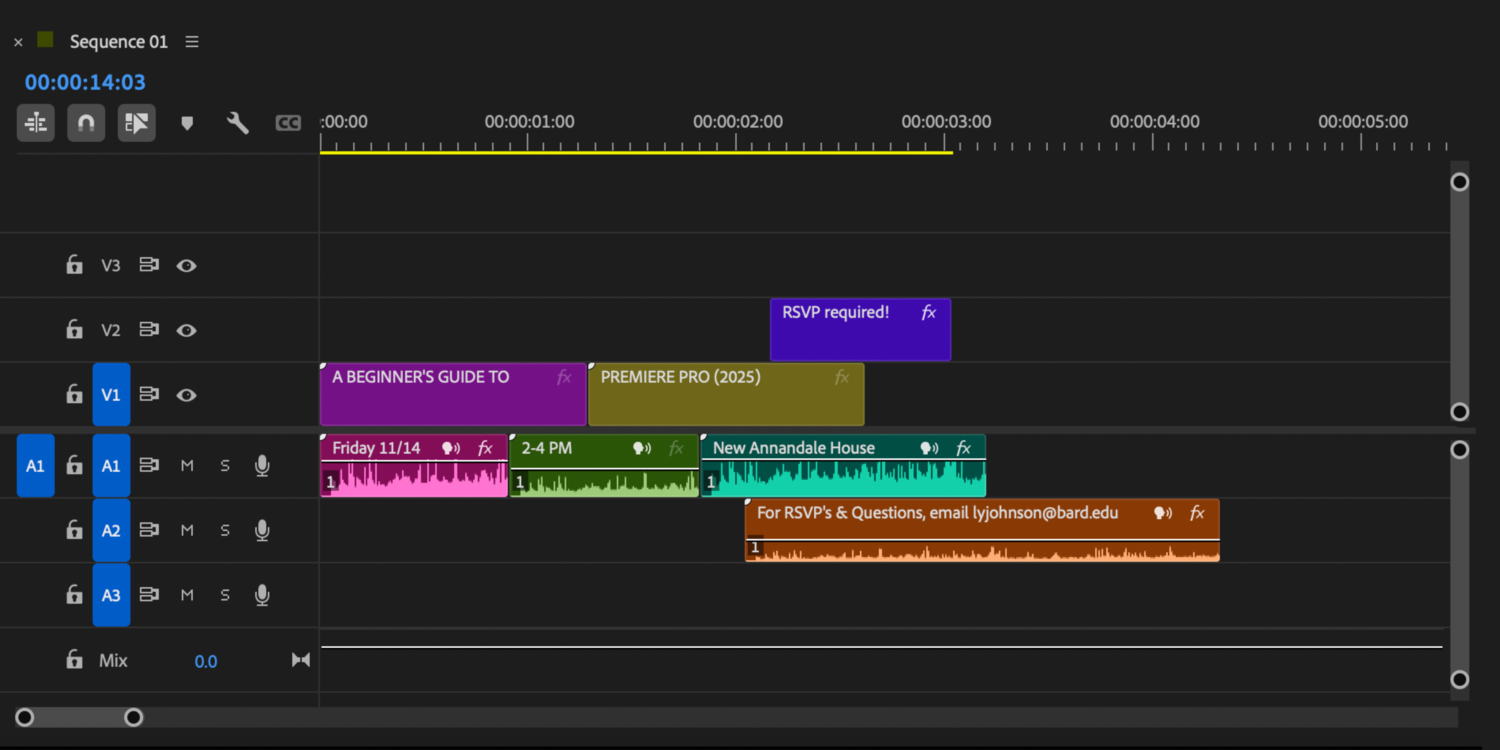Mute audio track A2
Image resolution: width=1500 pixels, height=750 pixels.
point(187,531)
